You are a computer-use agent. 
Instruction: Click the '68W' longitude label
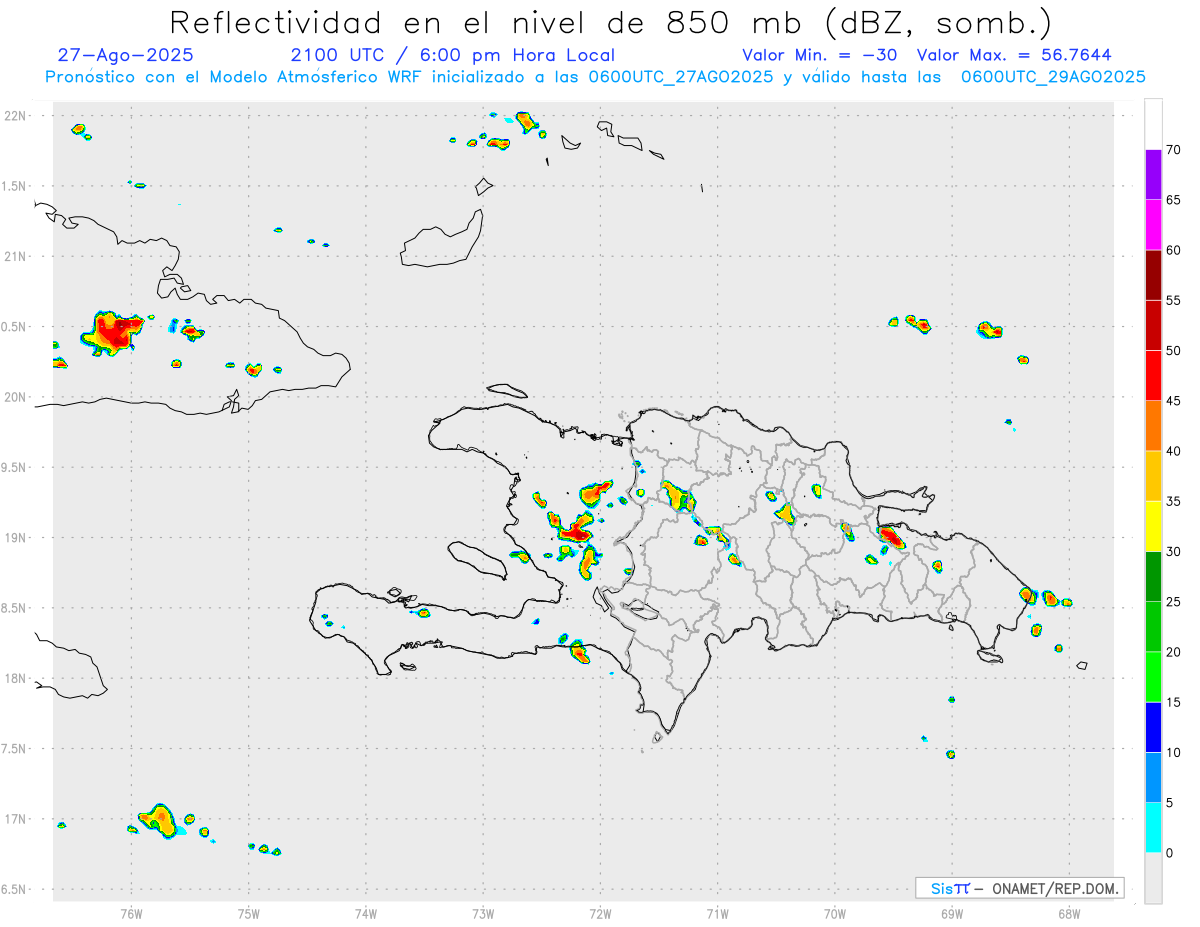coord(1069,913)
